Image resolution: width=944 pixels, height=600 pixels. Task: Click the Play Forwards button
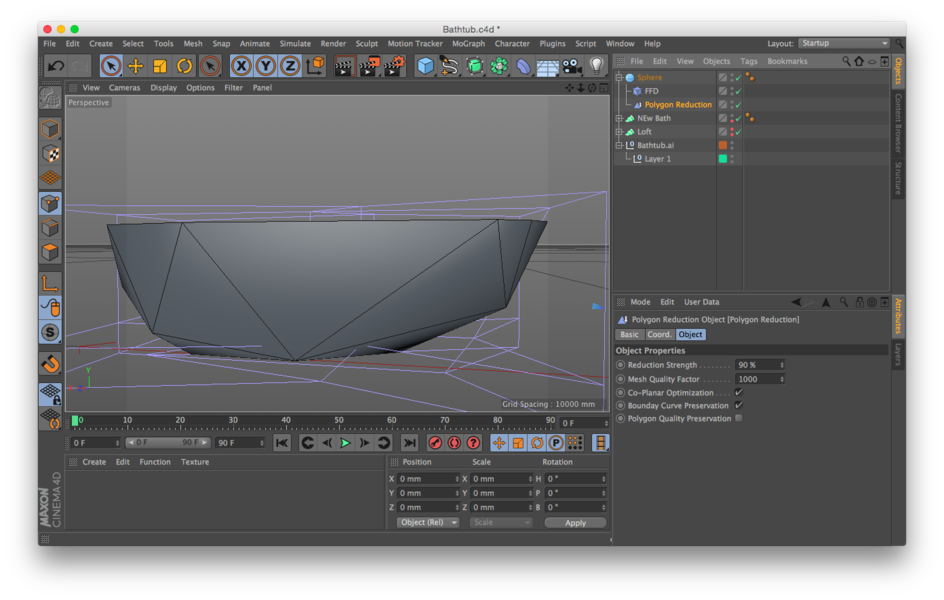[x=345, y=443]
